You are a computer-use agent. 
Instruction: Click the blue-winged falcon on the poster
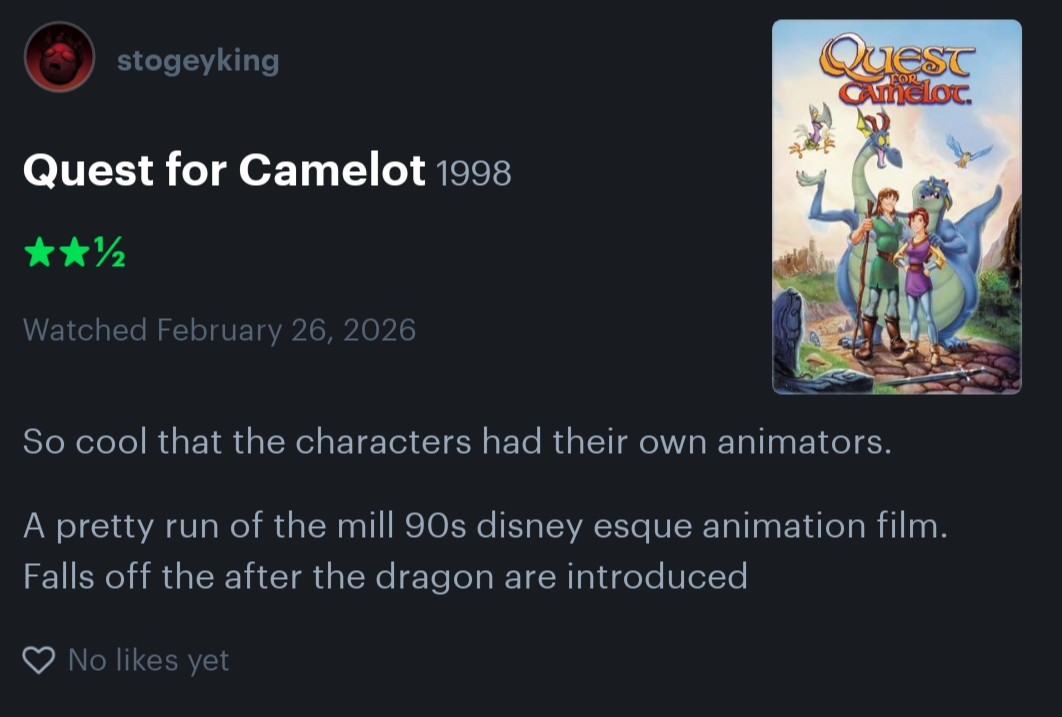click(x=967, y=151)
